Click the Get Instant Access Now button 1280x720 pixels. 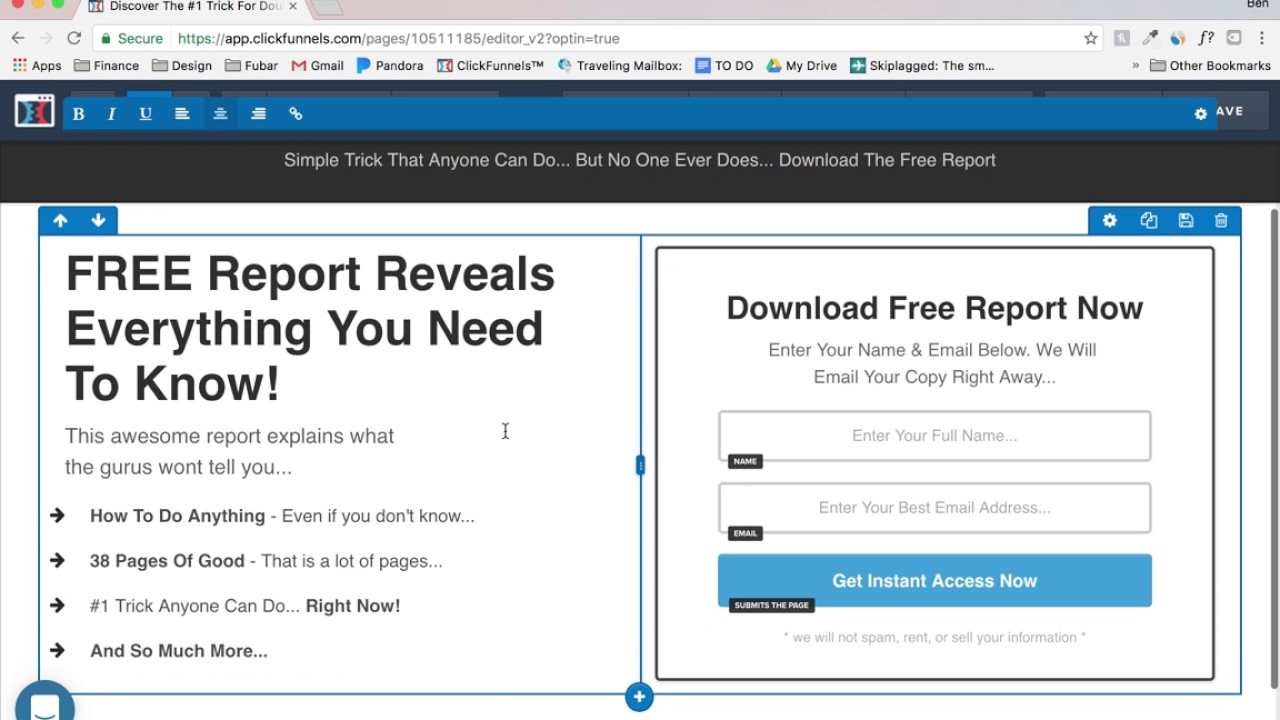(x=934, y=581)
